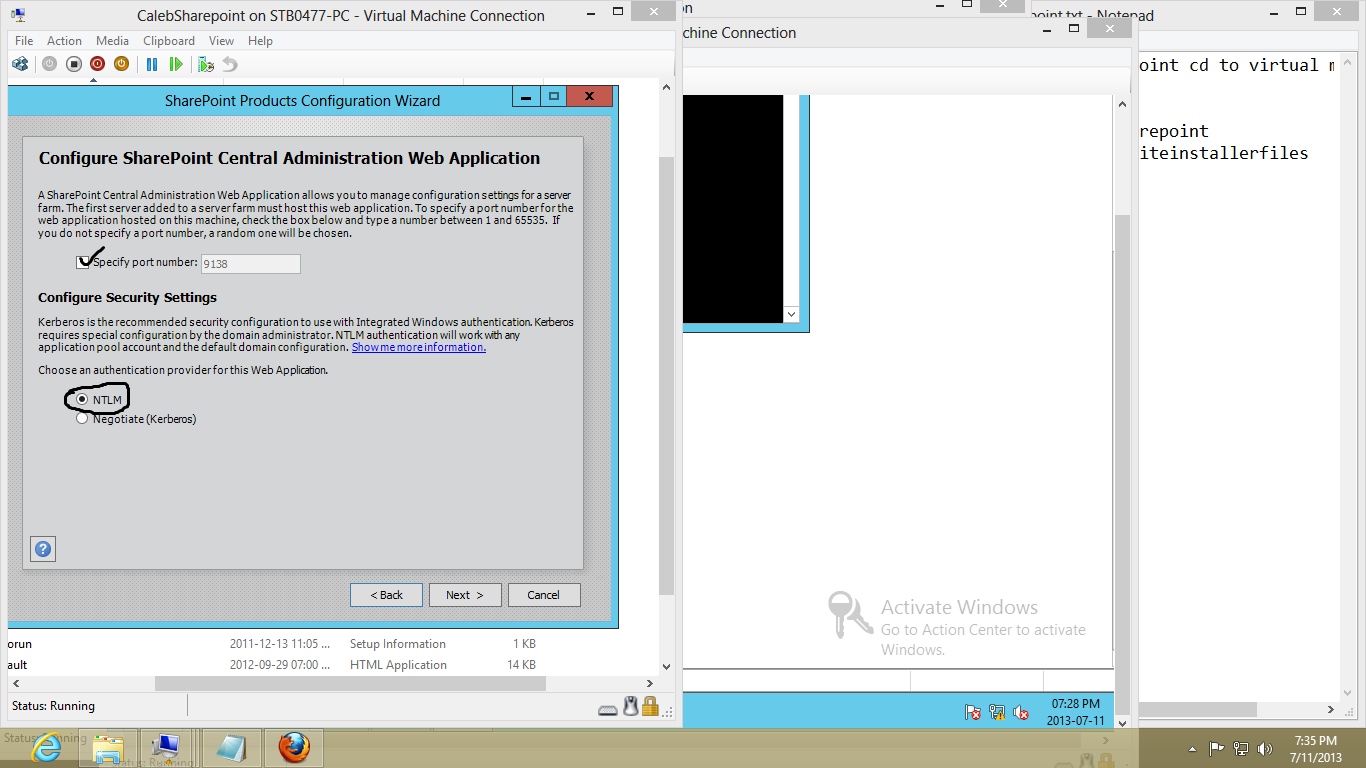This screenshot has height=768, width=1366.
Task: Click the Turn Off VM stop icon
Action: click(x=74, y=64)
